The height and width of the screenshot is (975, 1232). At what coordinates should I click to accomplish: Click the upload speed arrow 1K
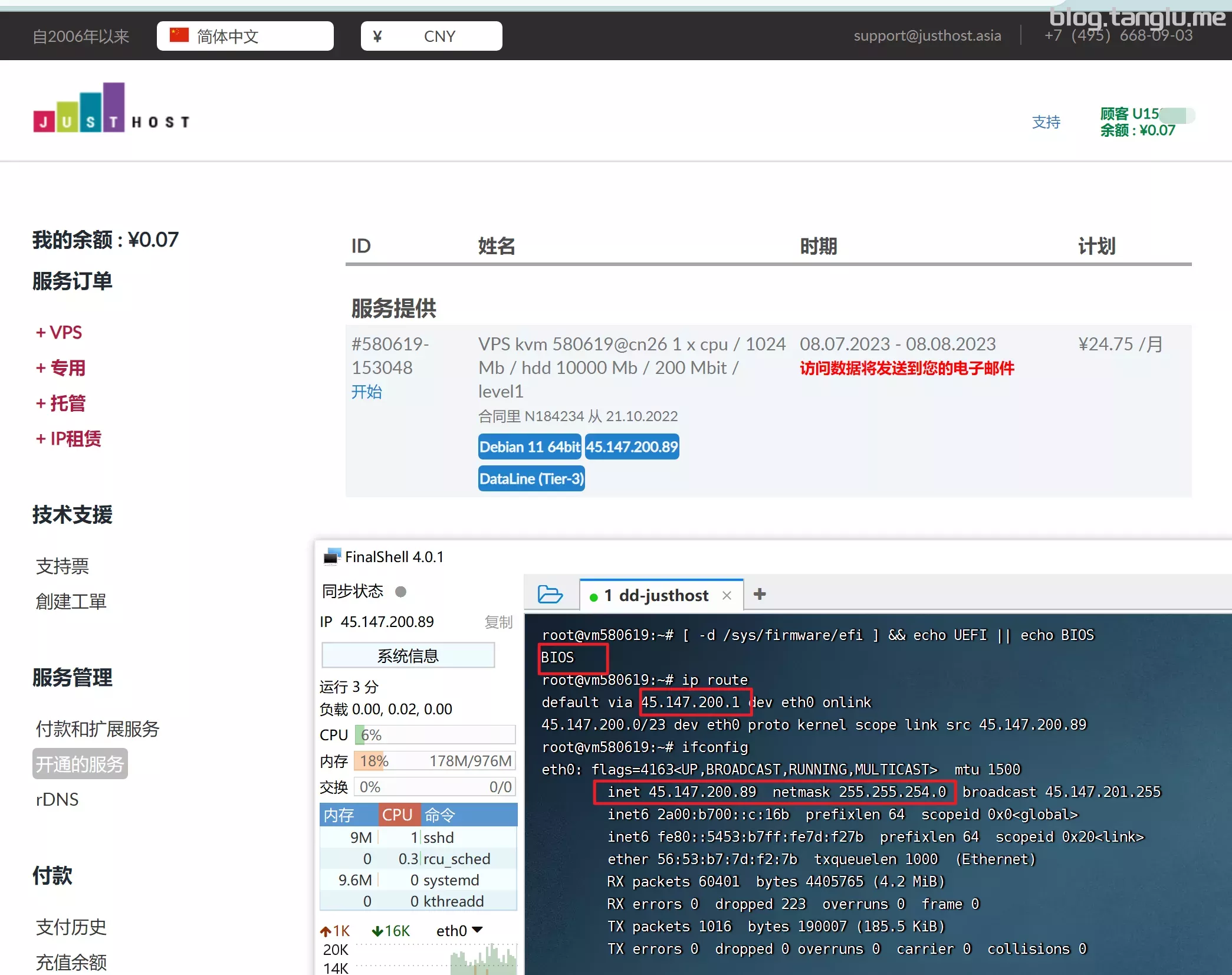click(334, 931)
